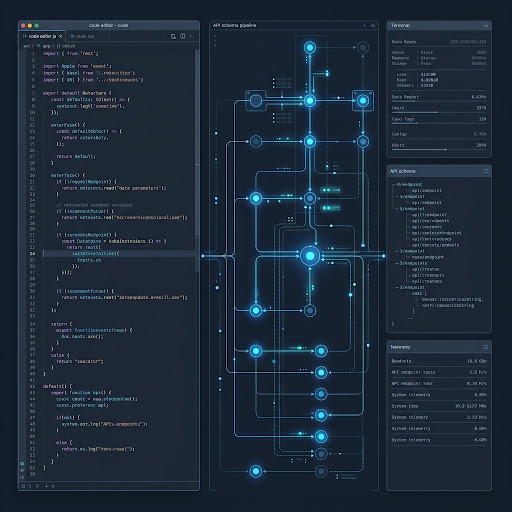Select the 'cost {' entry in API schema tree

pyautogui.click(x=419, y=293)
